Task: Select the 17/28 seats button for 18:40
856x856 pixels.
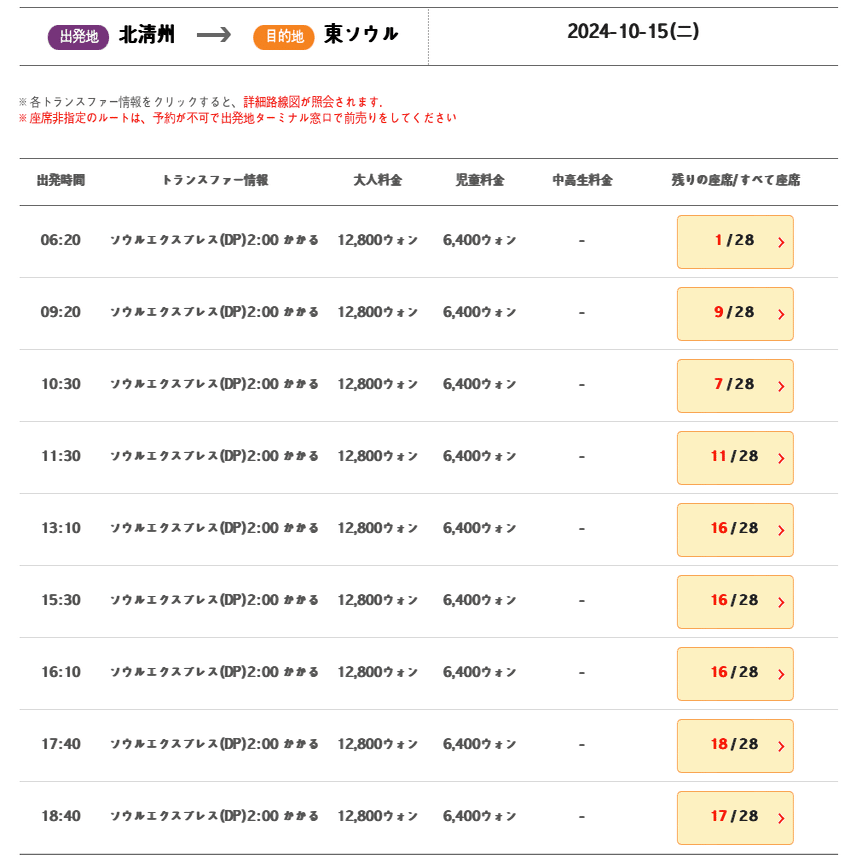Action: pos(734,817)
